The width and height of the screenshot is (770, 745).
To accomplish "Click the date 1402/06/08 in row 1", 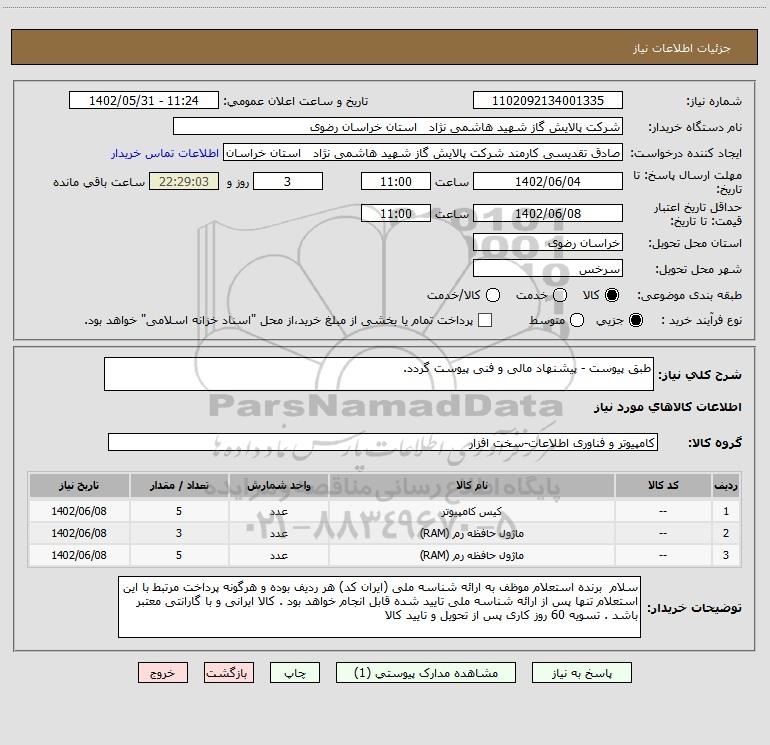I will [x=79, y=511].
